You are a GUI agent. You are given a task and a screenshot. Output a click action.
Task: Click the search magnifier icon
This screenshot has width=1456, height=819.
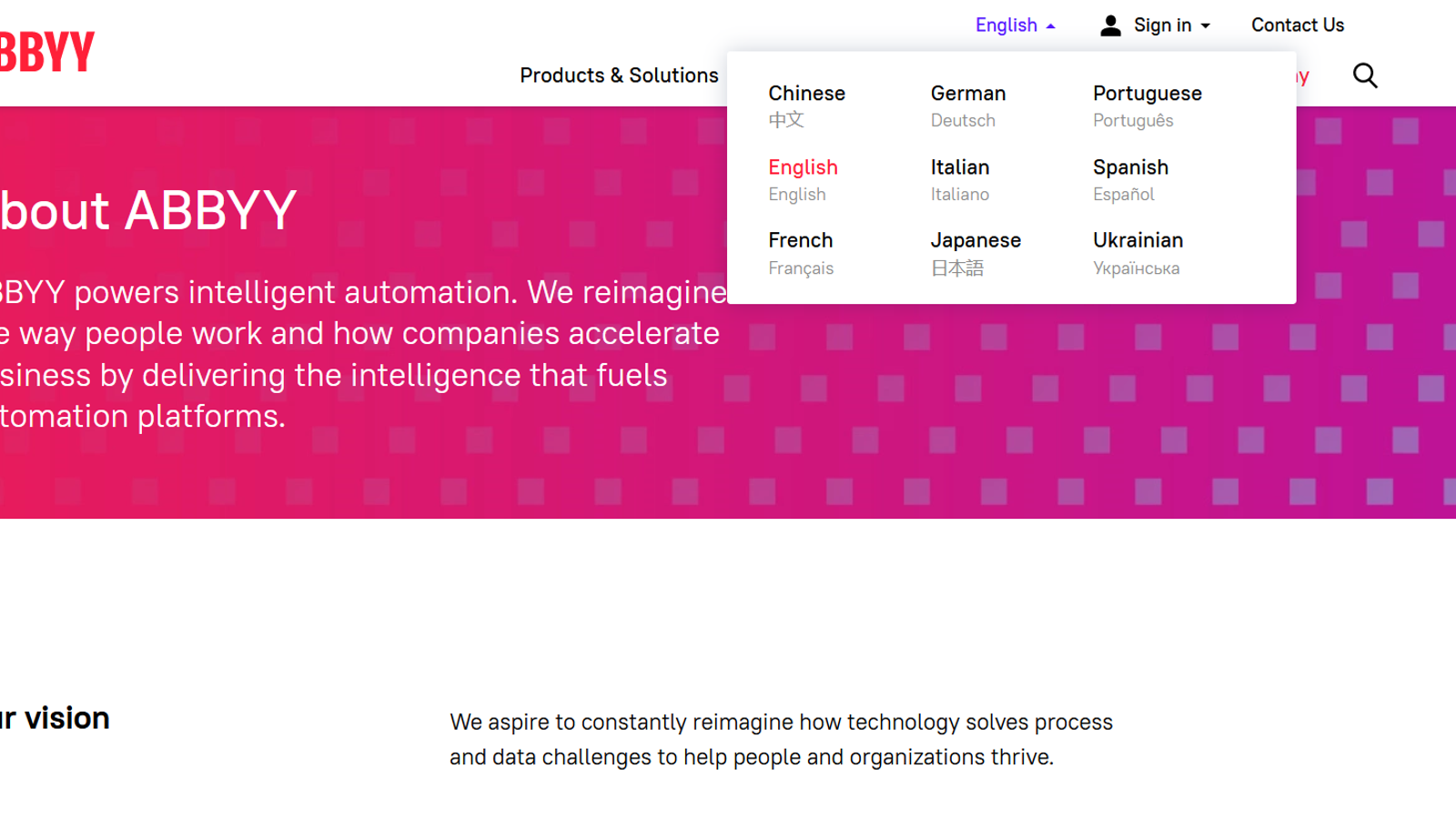pyautogui.click(x=1365, y=76)
